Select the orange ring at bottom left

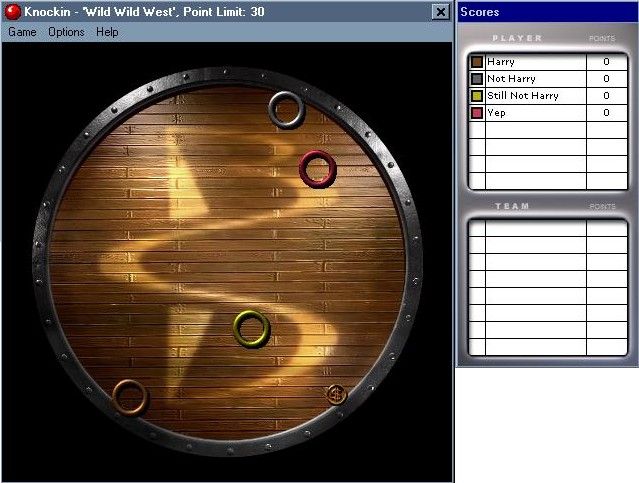click(x=130, y=397)
